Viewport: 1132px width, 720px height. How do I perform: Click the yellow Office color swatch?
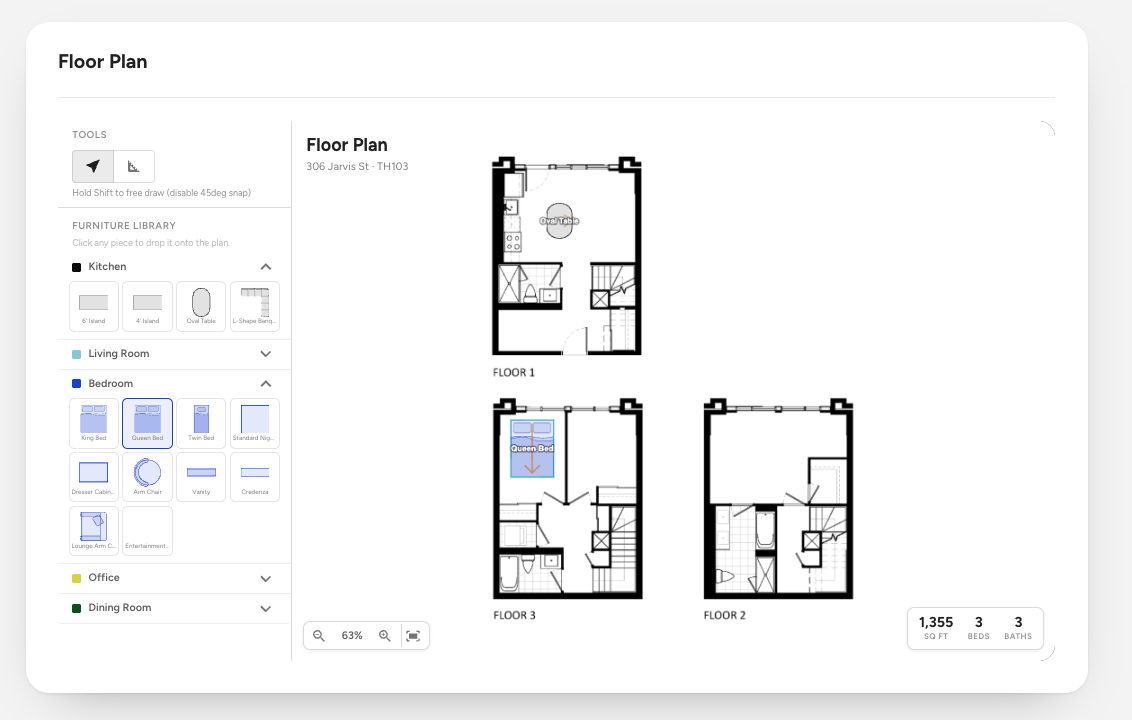tap(77, 578)
